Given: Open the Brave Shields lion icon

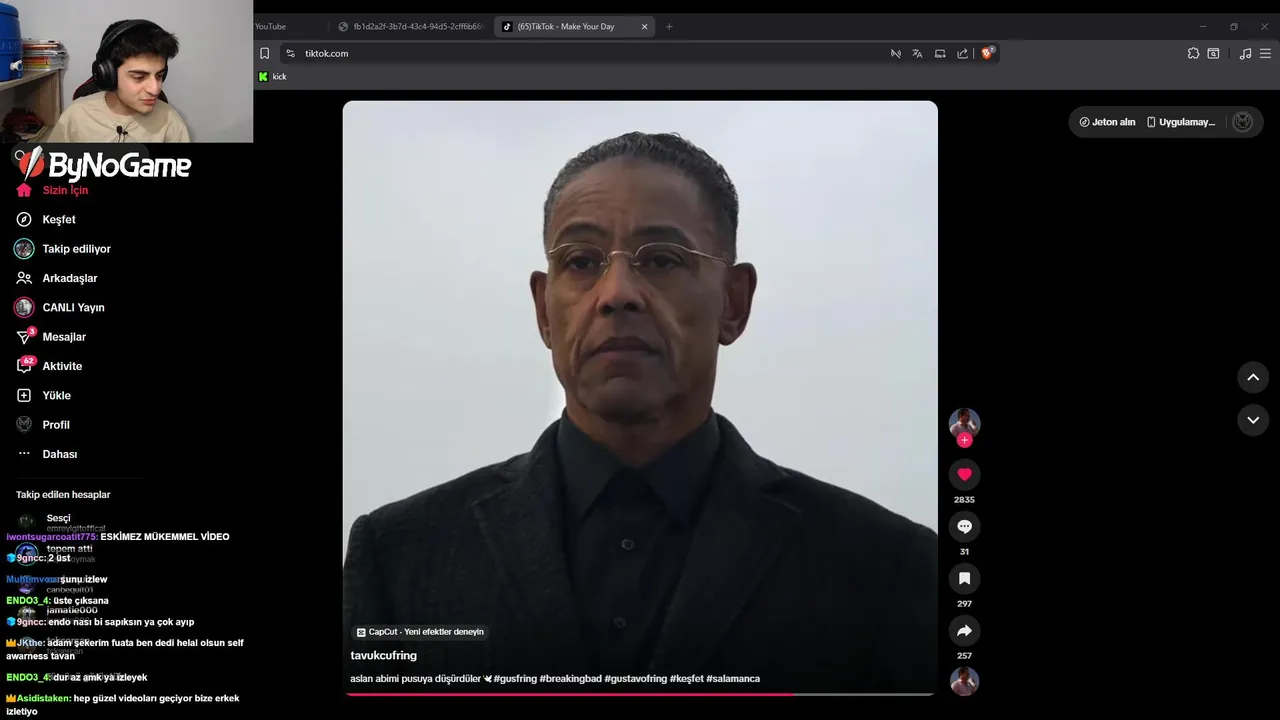Looking at the screenshot, I should (x=987, y=53).
